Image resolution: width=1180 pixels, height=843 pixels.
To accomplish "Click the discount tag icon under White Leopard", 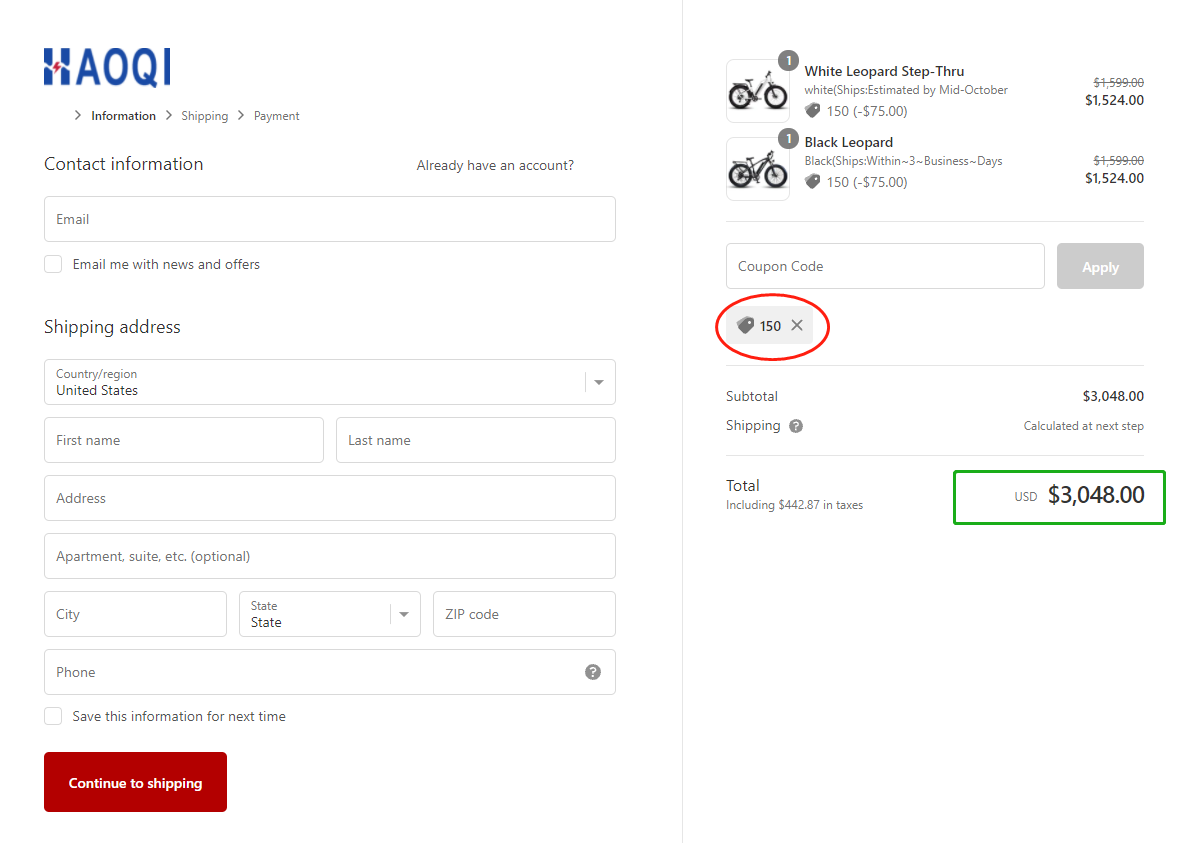I will click(x=813, y=111).
